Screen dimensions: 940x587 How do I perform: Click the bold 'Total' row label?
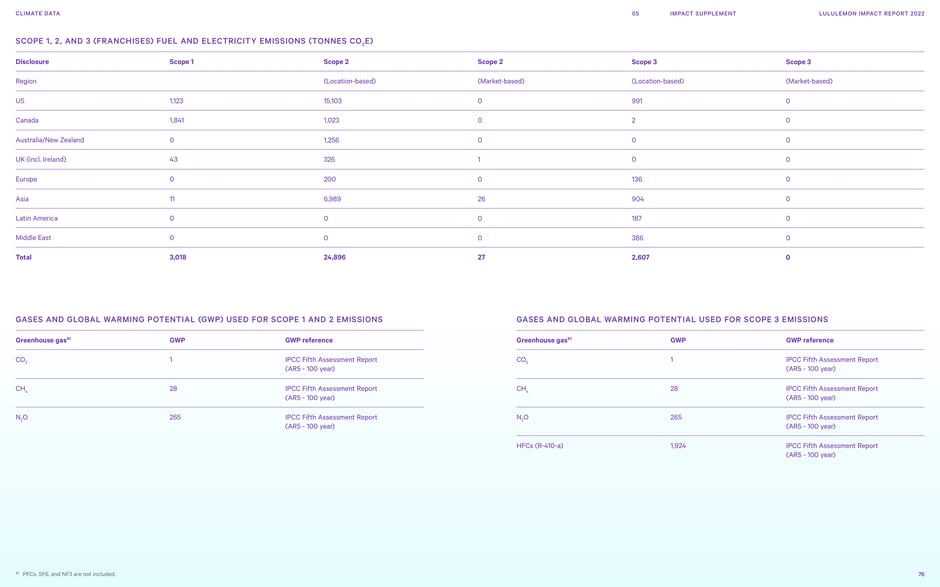tap(23, 257)
